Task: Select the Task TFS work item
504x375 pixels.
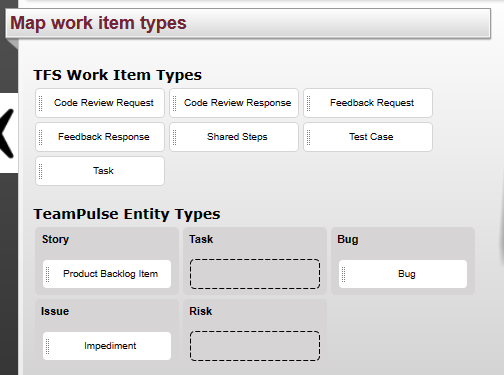Action: (100, 171)
